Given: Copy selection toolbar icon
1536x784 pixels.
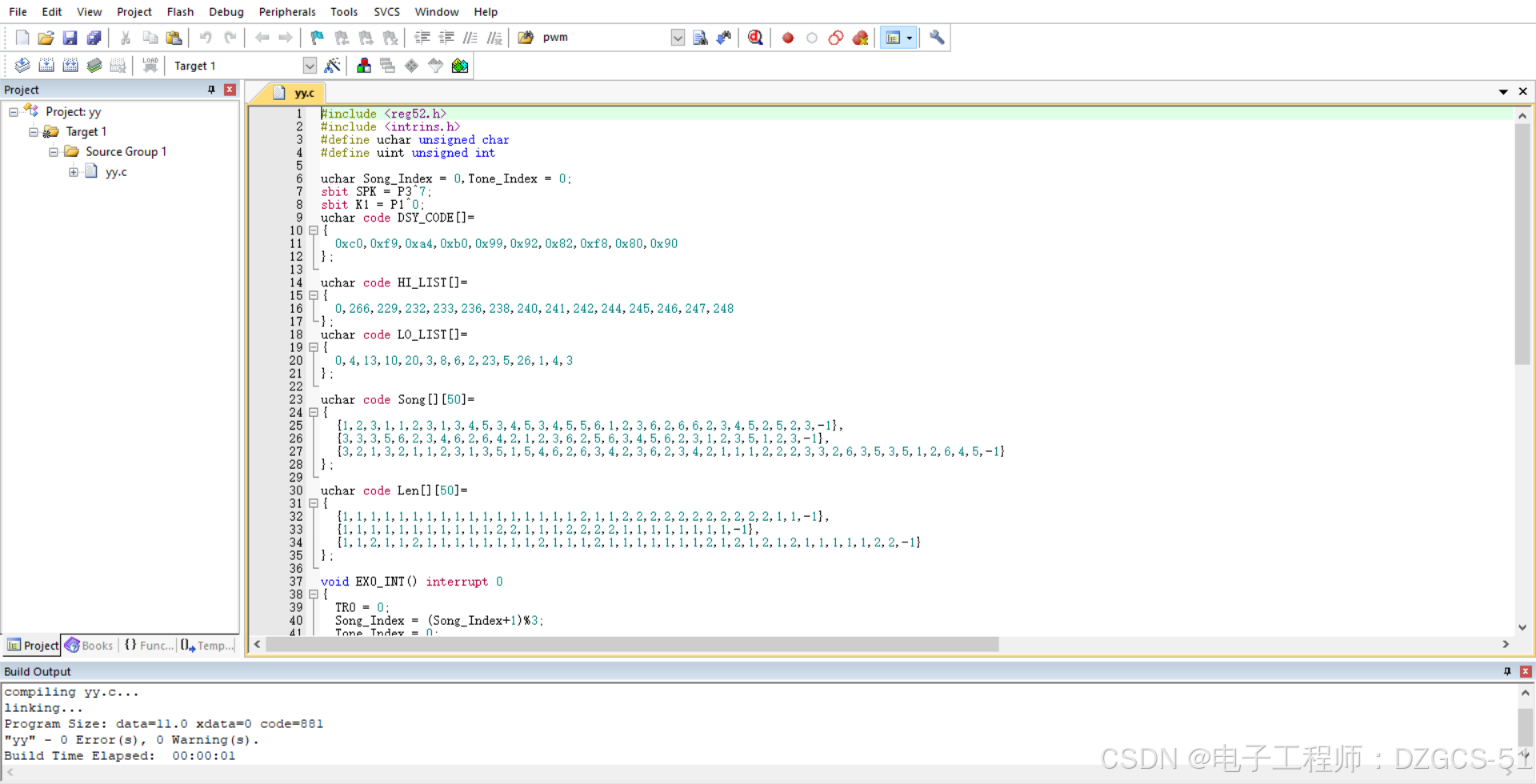Looking at the screenshot, I should (150, 38).
